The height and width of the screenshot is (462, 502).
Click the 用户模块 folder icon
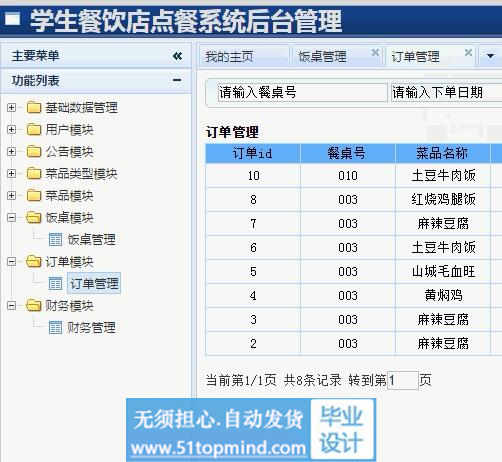click(x=34, y=129)
